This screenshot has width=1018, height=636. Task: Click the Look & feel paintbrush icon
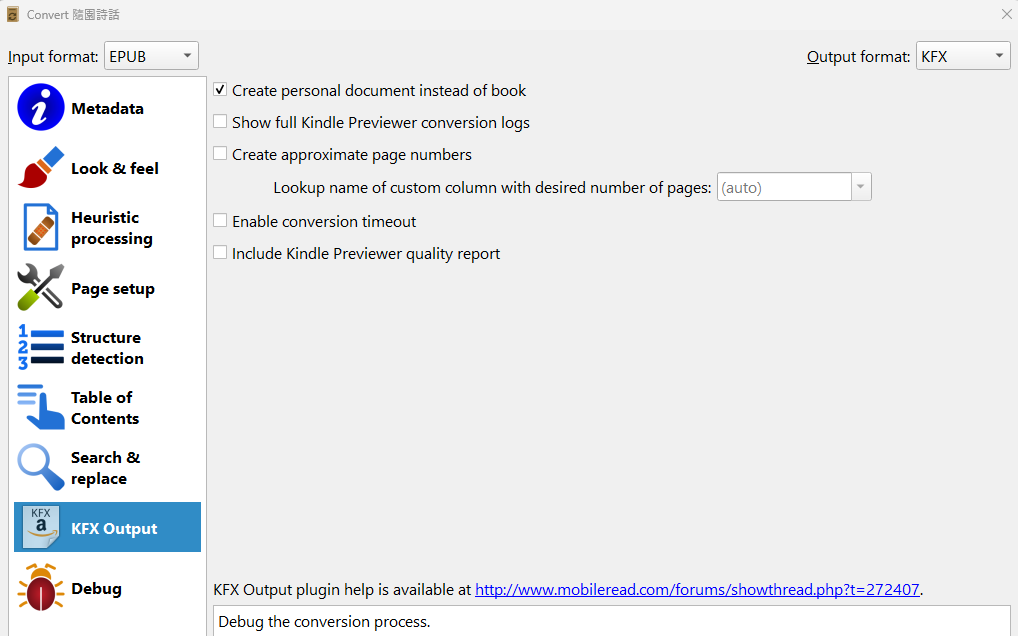click(40, 167)
